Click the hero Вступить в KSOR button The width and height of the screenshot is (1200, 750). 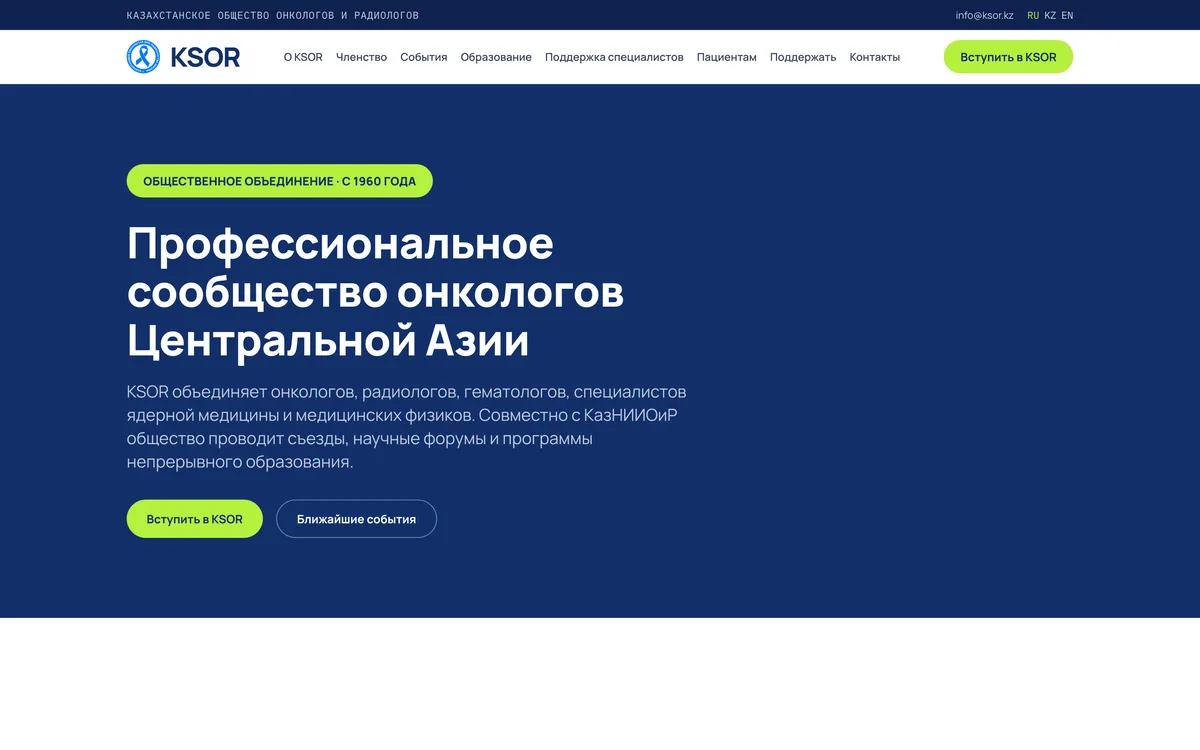coord(194,519)
